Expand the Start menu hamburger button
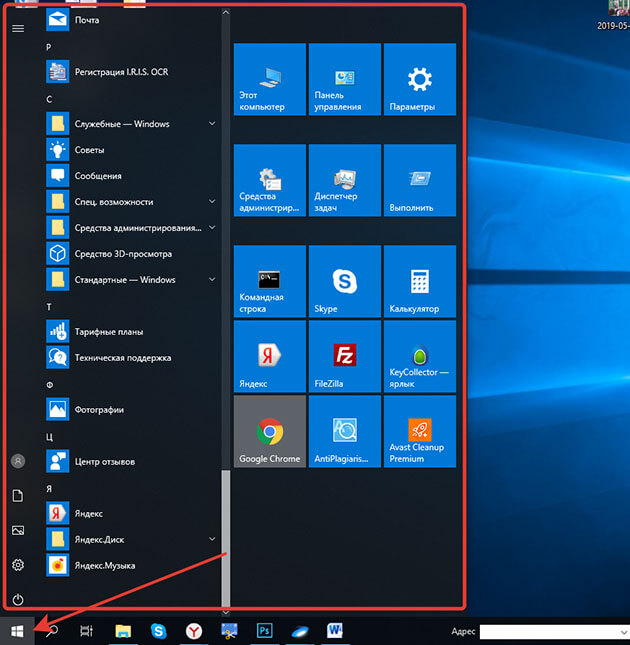The image size is (630, 645). pos(18,28)
